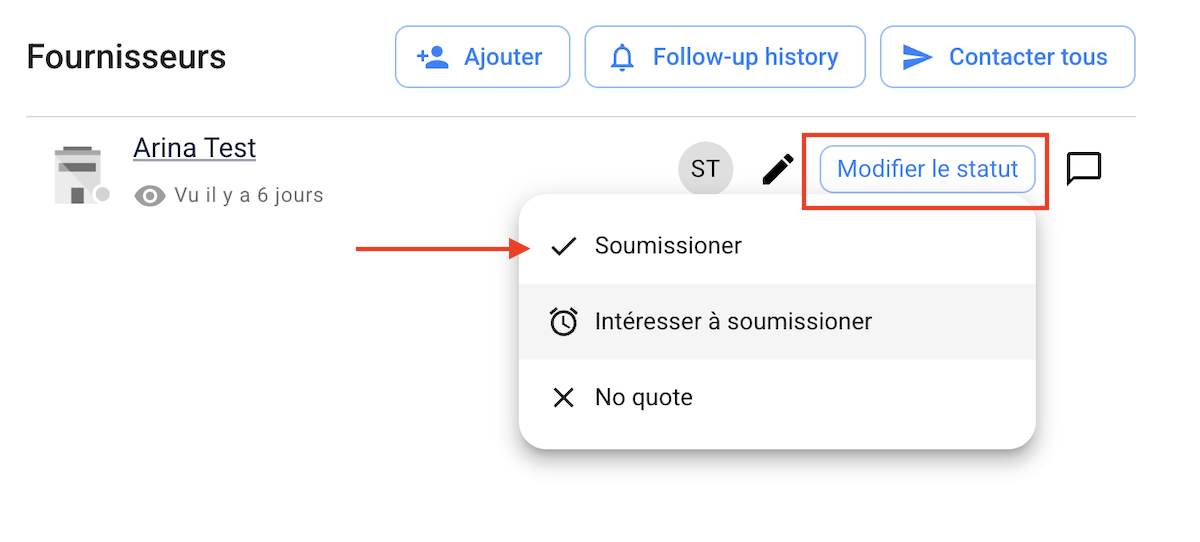This screenshot has width=1200, height=542.
Task: Open the Modifier le statut dropdown
Action: pyautogui.click(x=927, y=169)
